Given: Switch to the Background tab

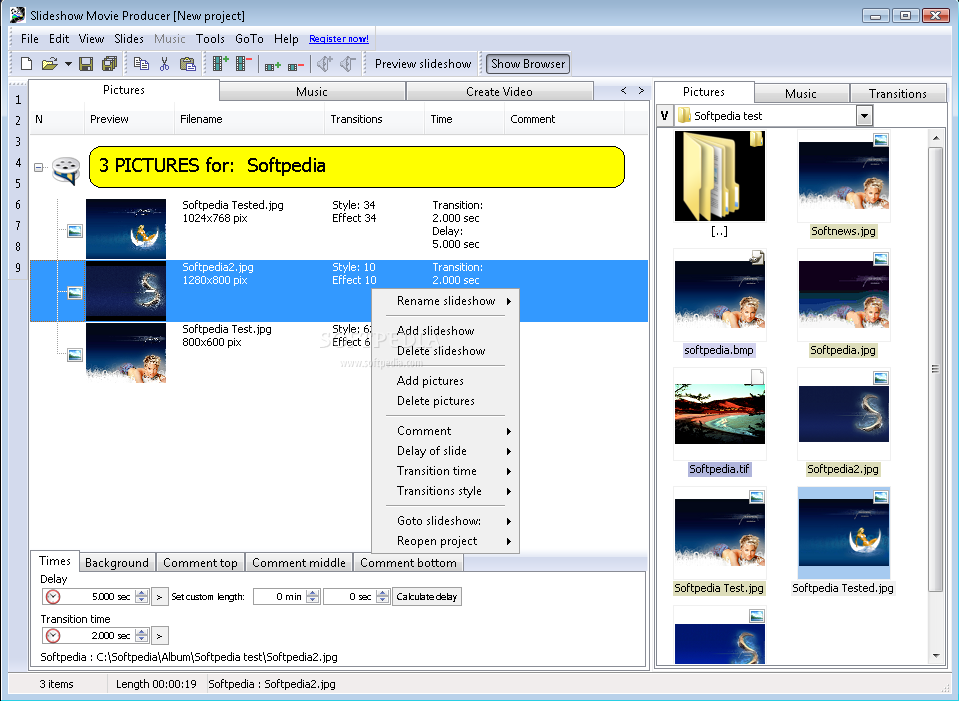Looking at the screenshot, I should click(117, 562).
